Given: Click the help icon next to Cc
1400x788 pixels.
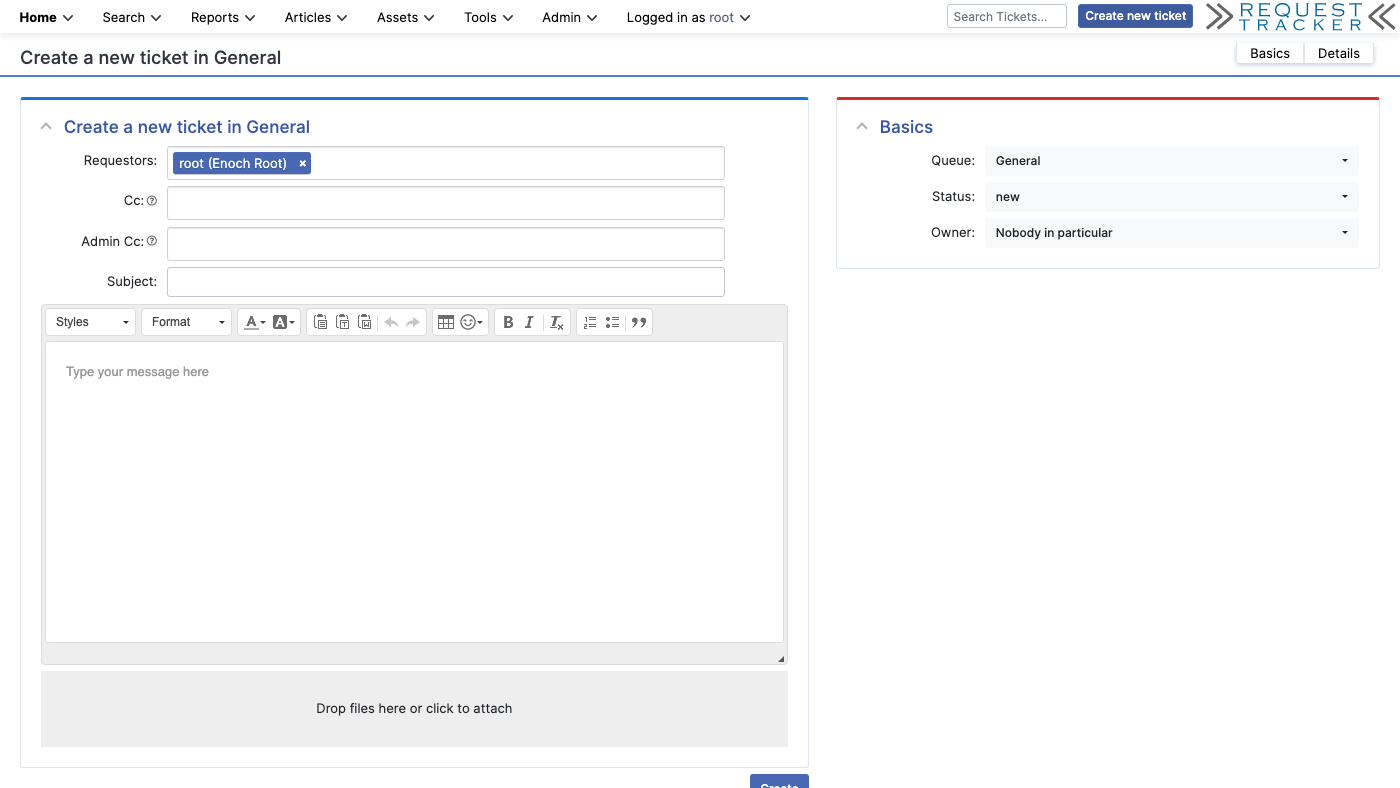Looking at the screenshot, I should pyautogui.click(x=152, y=201).
